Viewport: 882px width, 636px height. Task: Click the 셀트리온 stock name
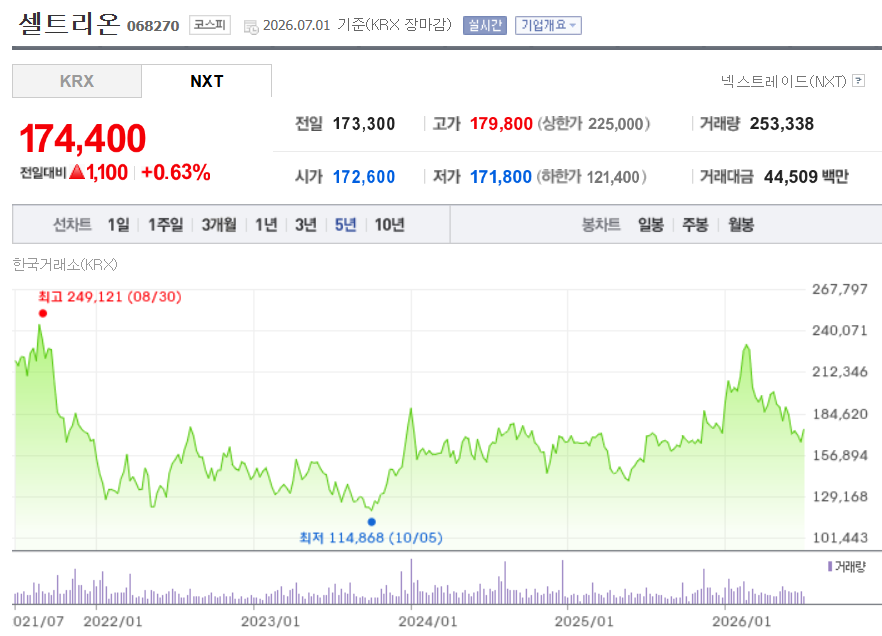(69, 24)
